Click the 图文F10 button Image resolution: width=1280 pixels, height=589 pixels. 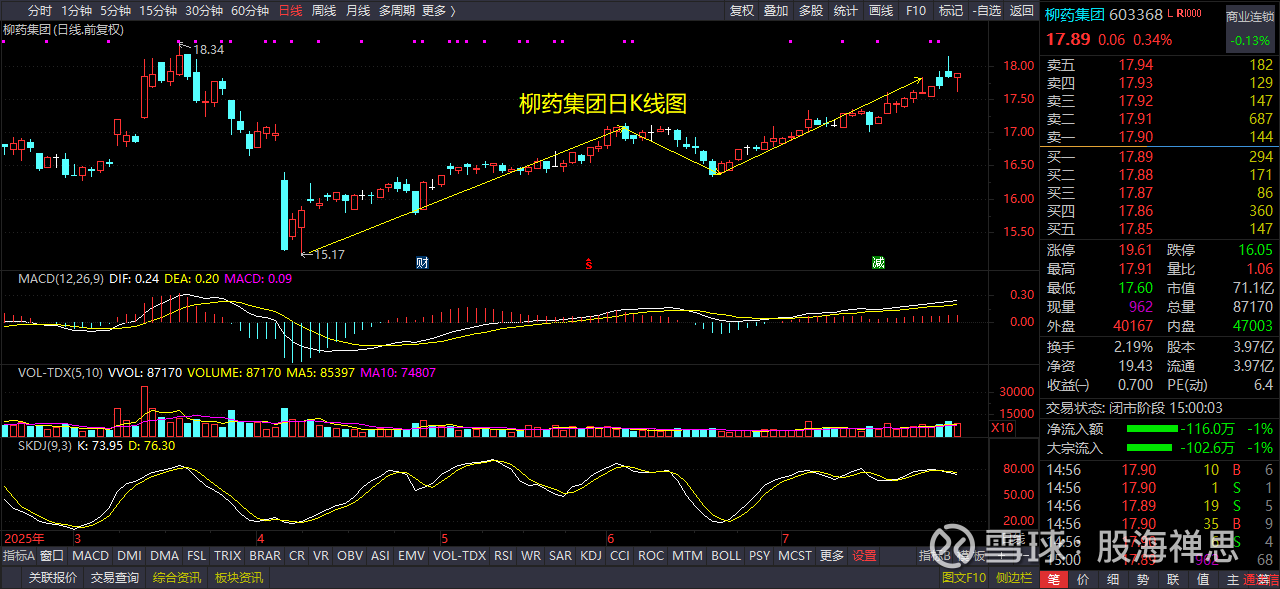point(965,578)
